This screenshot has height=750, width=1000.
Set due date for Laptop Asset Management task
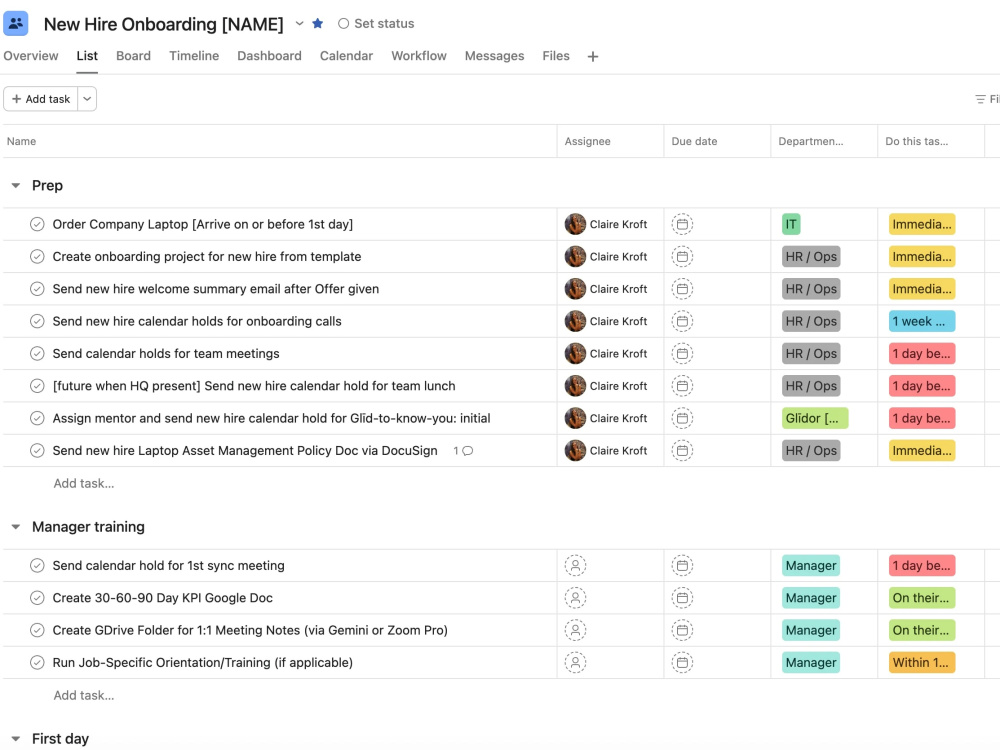682,450
